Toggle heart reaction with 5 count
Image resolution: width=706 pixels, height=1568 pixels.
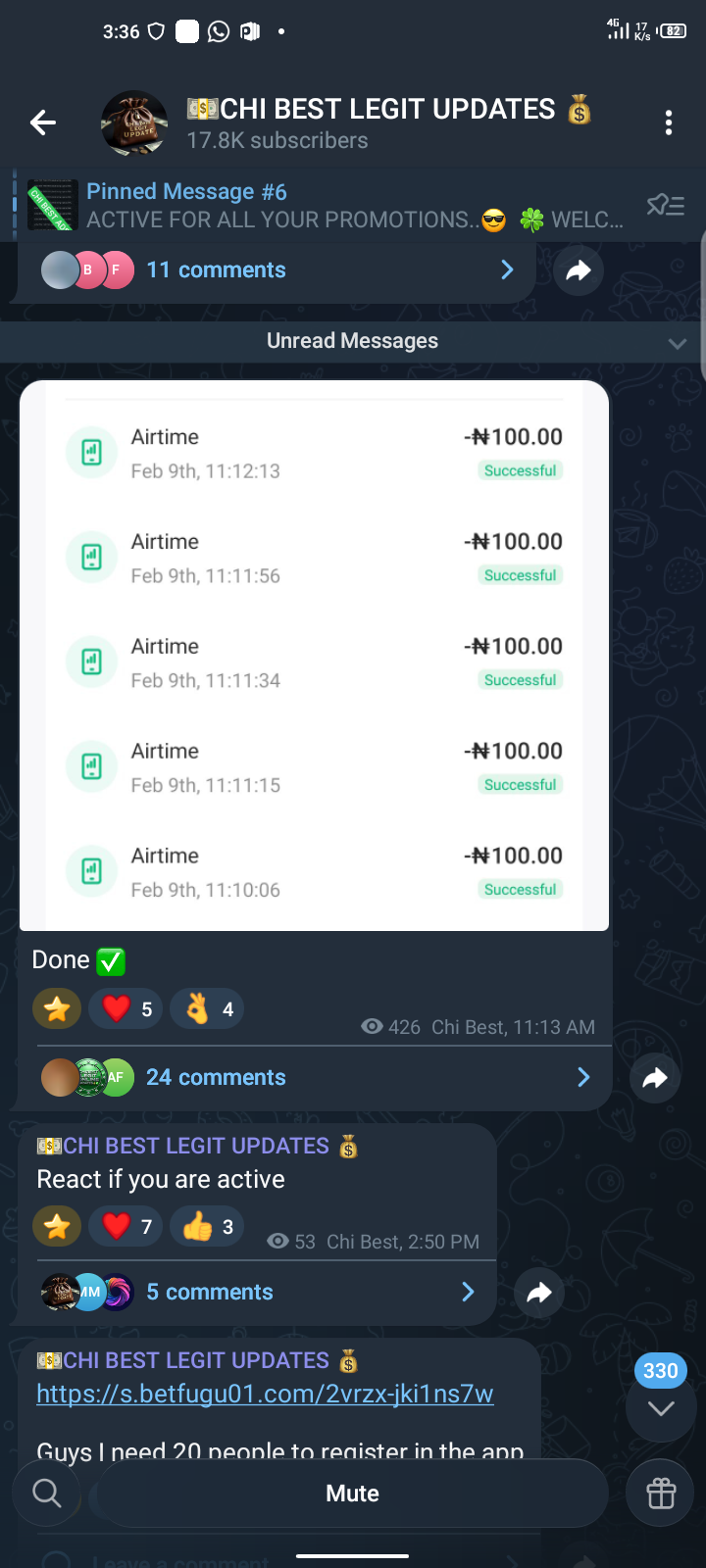pos(126,1008)
